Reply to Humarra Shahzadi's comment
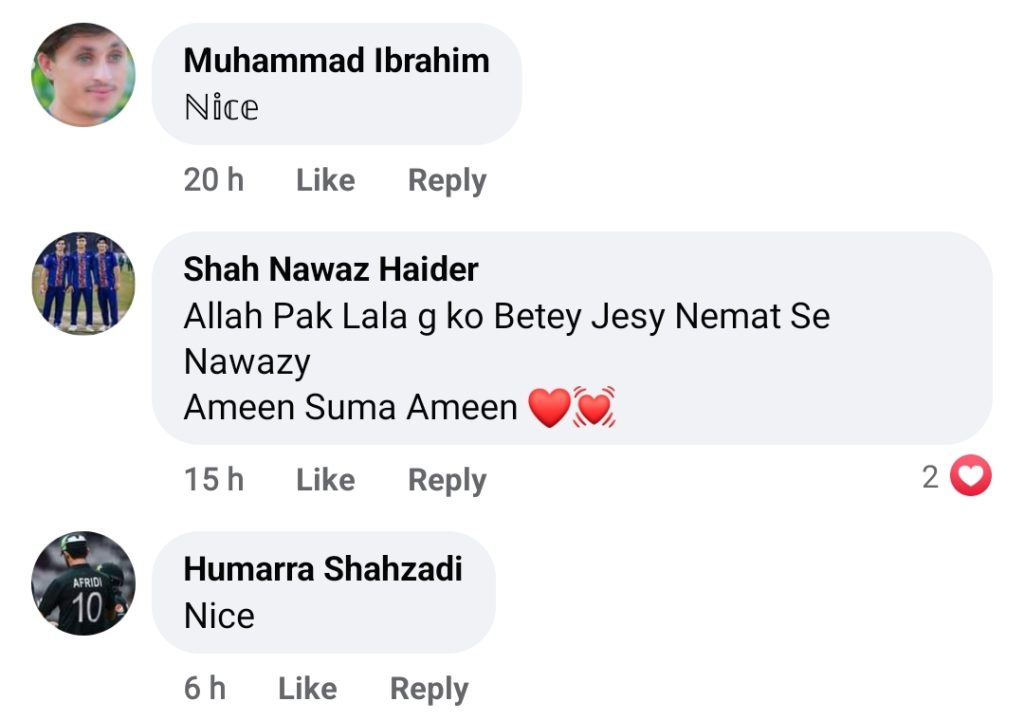The height and width of the screenshot is (720, 1024). click(429, 688)
